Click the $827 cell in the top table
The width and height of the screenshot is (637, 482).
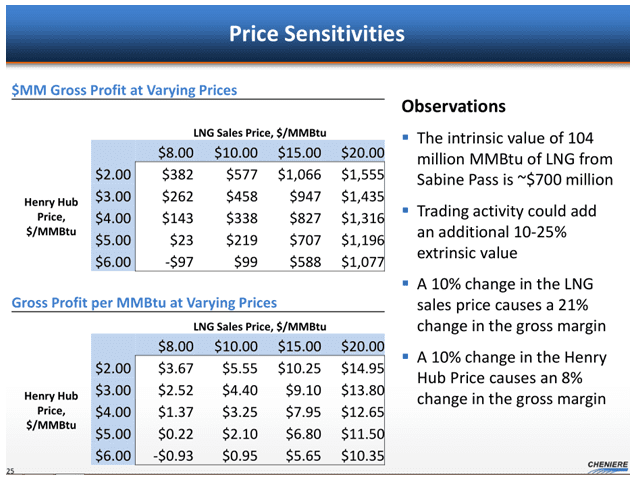pyautogui.click(x=308, y=218)
